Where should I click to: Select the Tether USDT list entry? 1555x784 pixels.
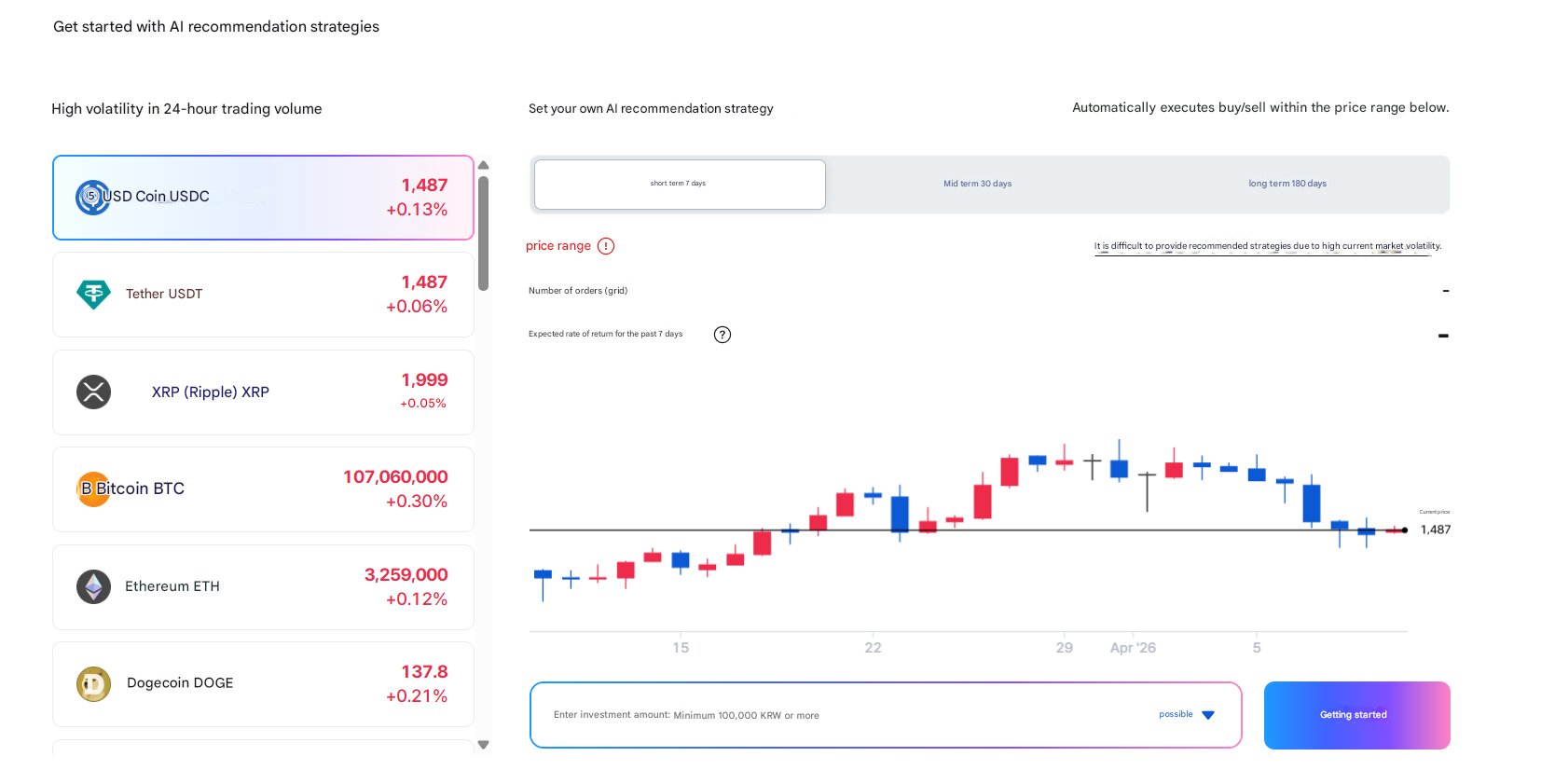coord(263,294)
